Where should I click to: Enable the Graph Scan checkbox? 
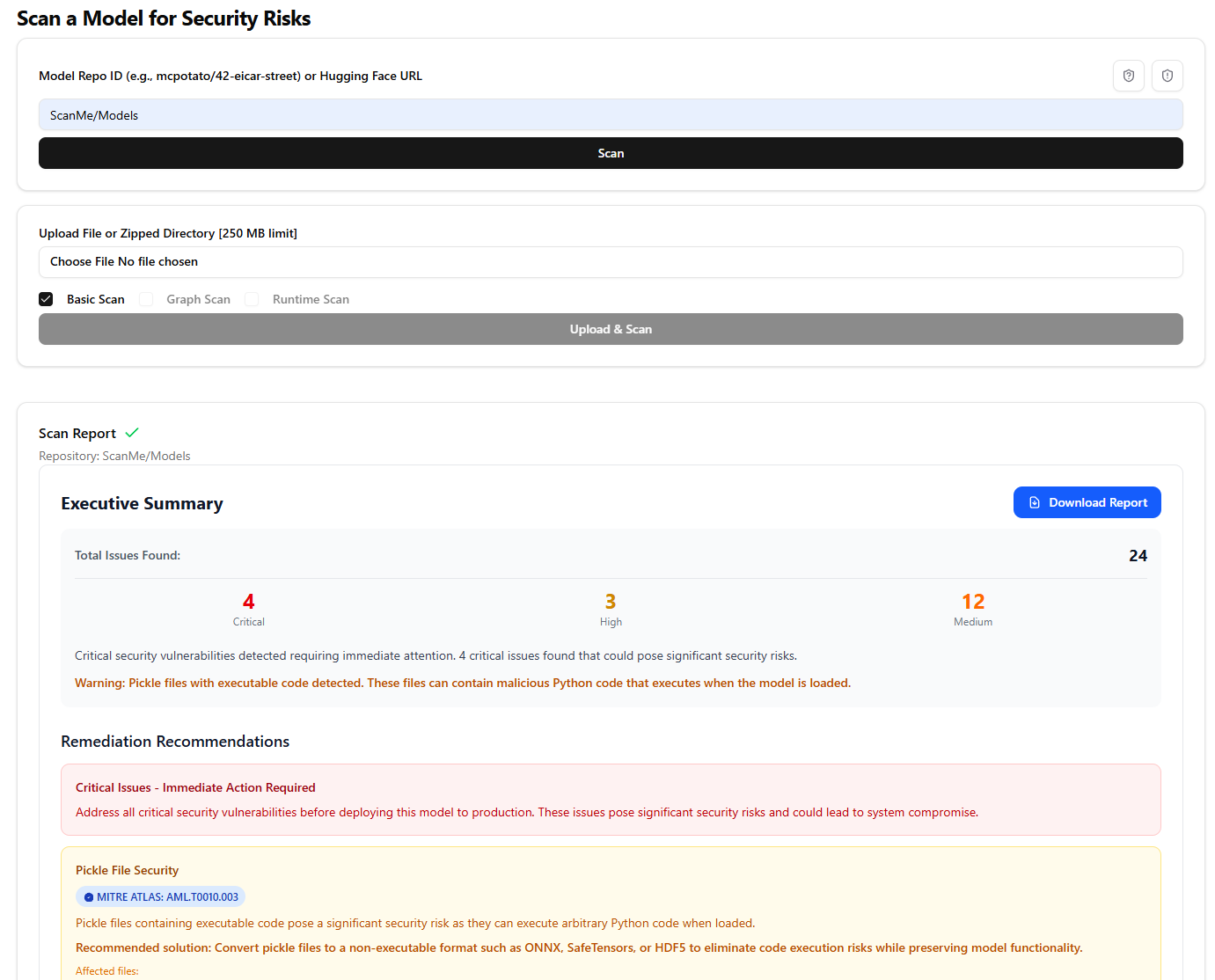[x=146, y=299]
